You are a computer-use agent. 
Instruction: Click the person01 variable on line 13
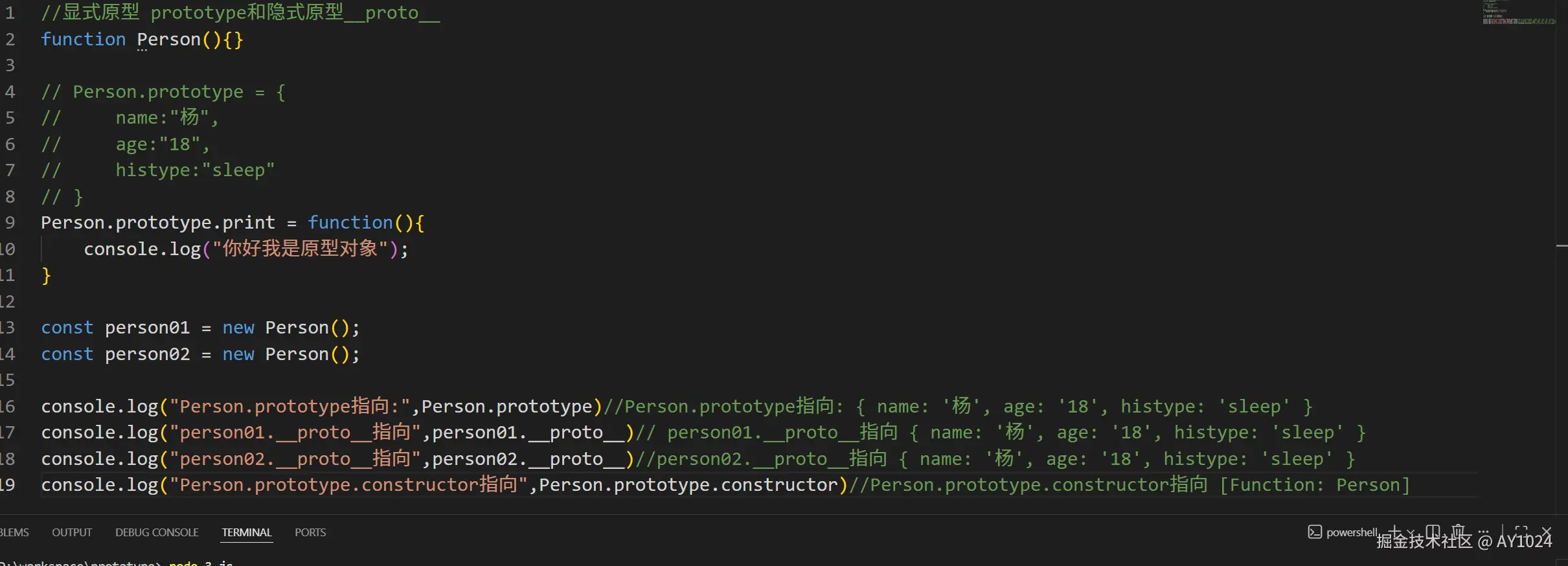tap(147, 328)
